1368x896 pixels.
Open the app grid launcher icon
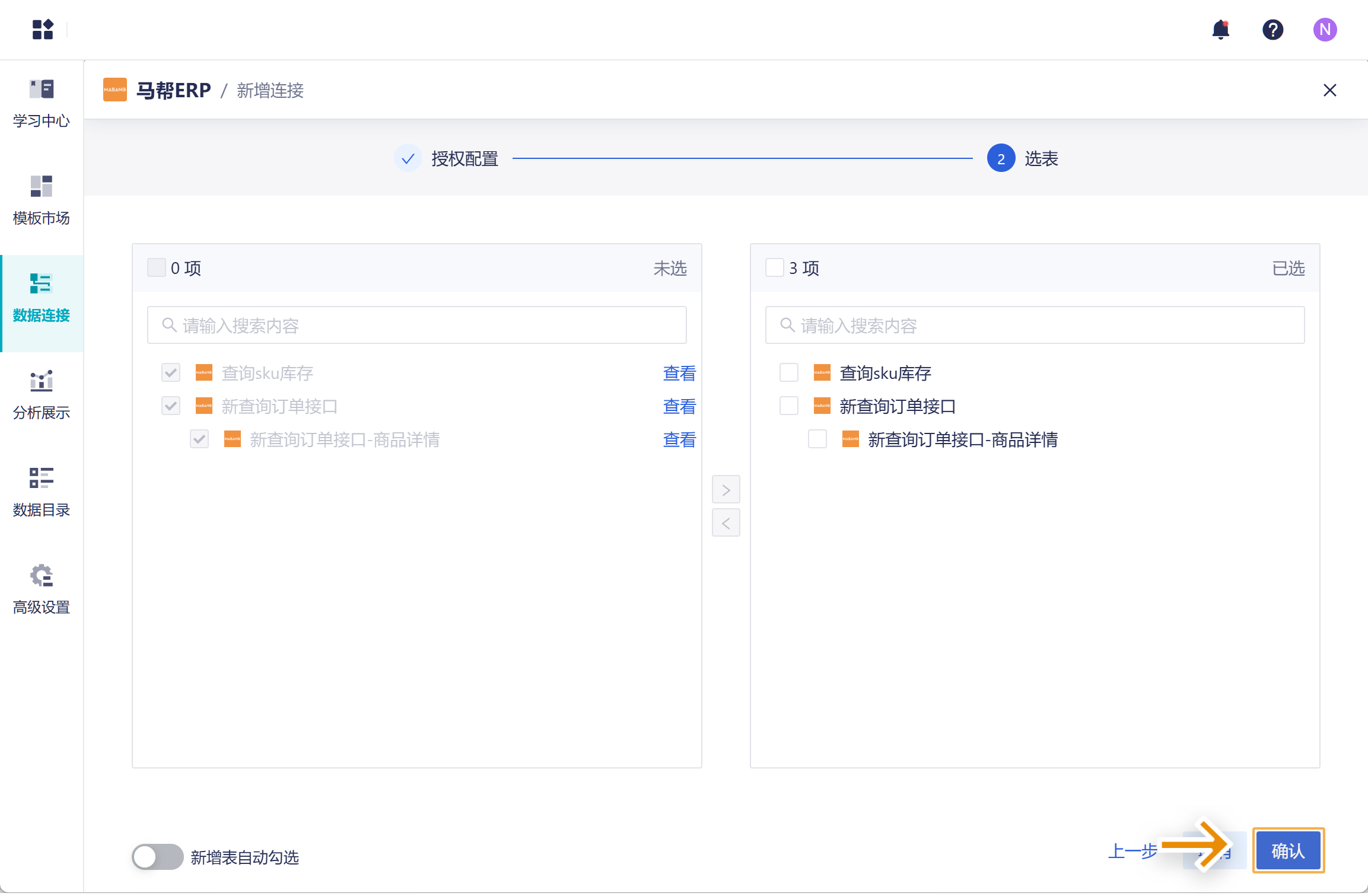click(x=42, y=29)
